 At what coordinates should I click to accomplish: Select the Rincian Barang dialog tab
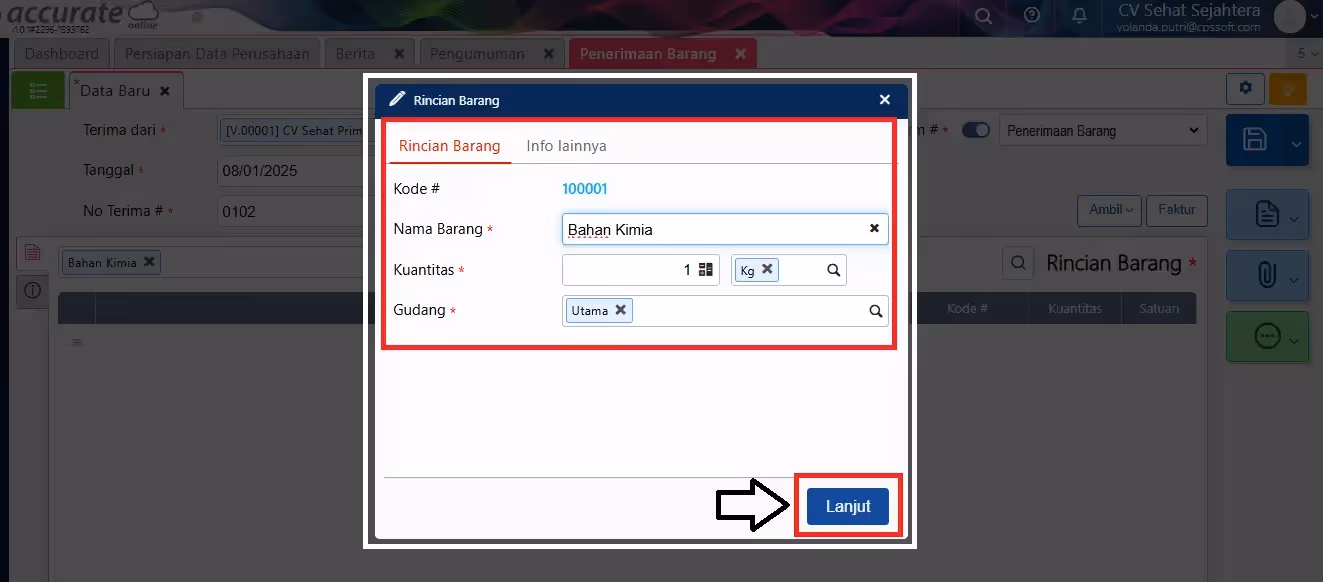(x=449, y=146)
